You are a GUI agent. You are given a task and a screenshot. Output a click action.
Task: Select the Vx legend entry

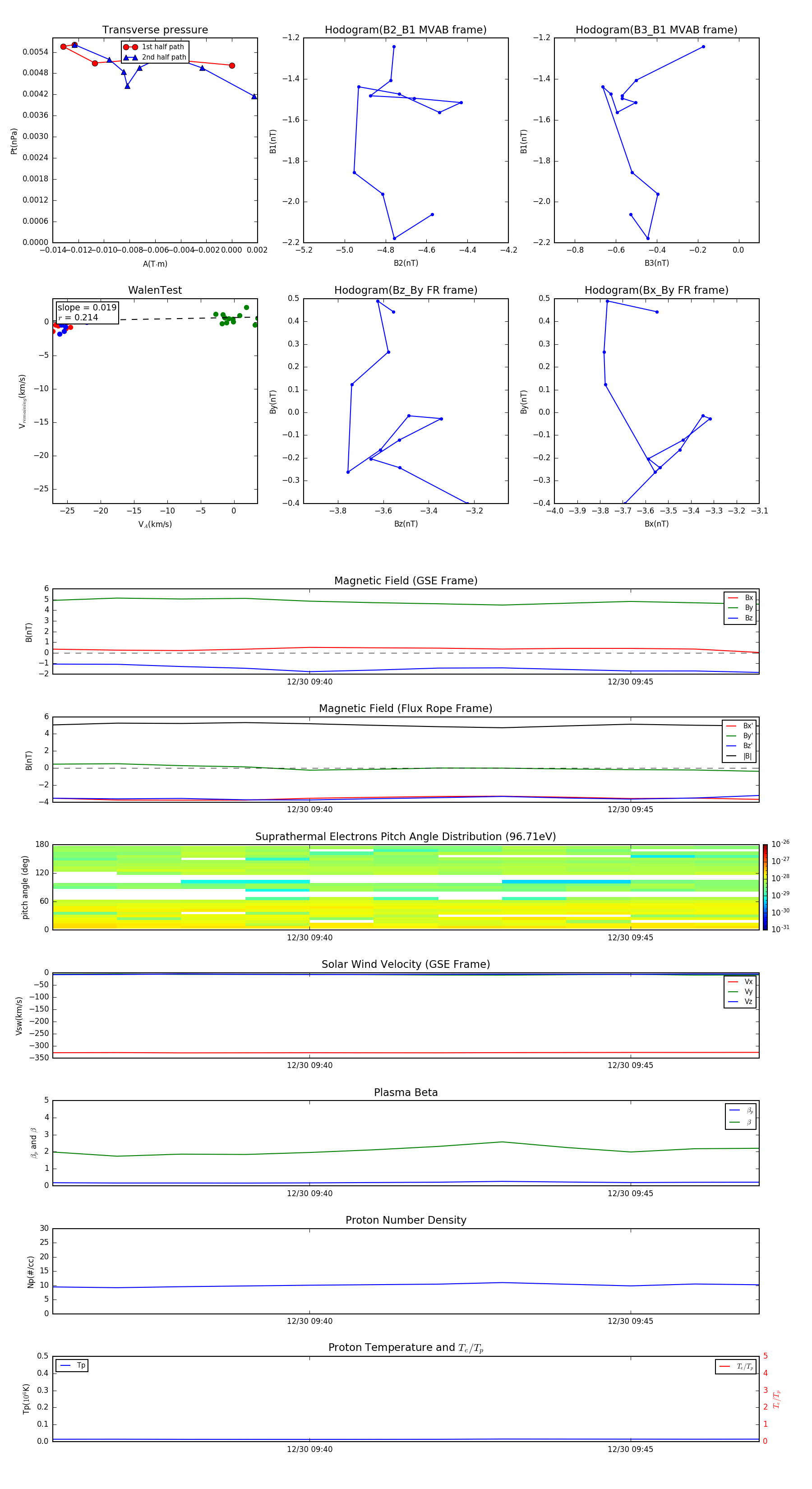(x=740, y=981)
